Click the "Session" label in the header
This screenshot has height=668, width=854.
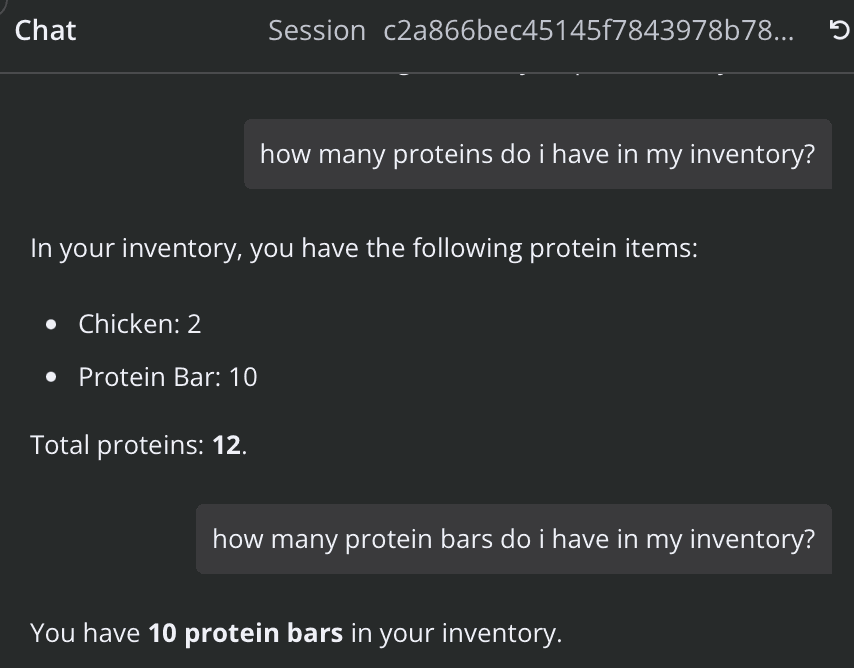coord(316,31)
